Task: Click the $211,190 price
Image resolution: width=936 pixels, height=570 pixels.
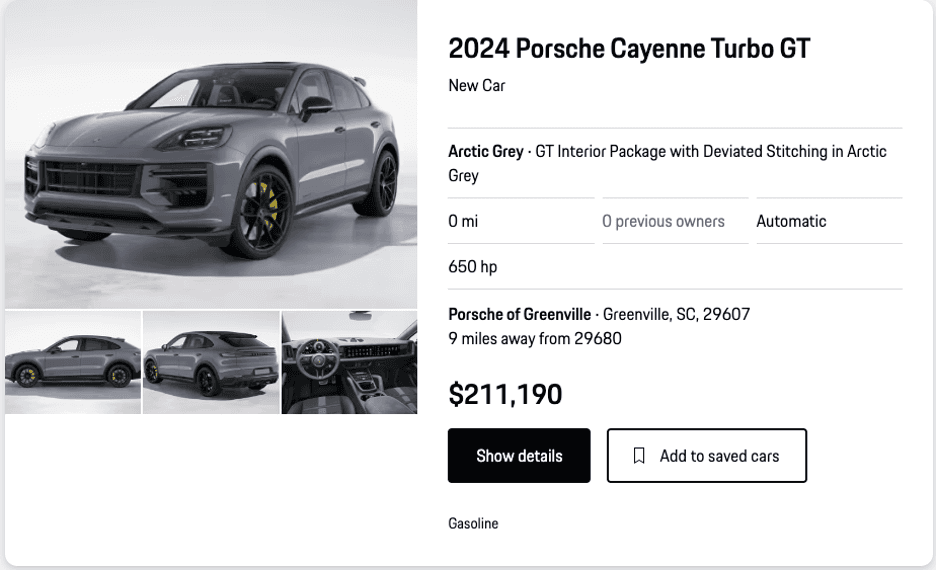Action: click(505, 395)
